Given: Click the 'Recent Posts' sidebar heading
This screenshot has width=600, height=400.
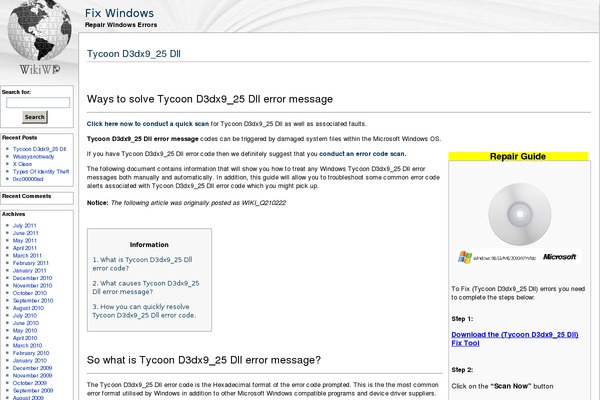Looking at the screenshot, I should pyautogui.click(x=20, y=137).
